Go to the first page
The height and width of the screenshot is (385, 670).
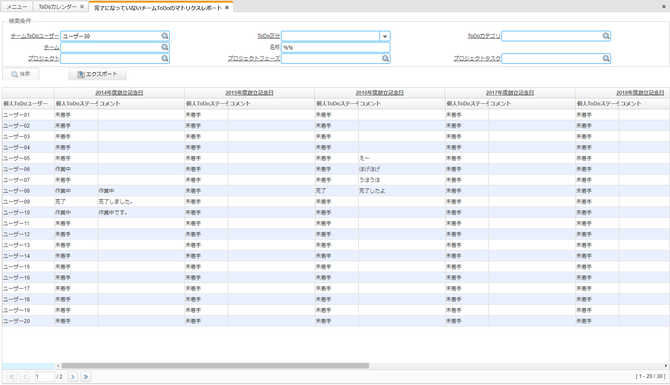[x=12, y=376]
